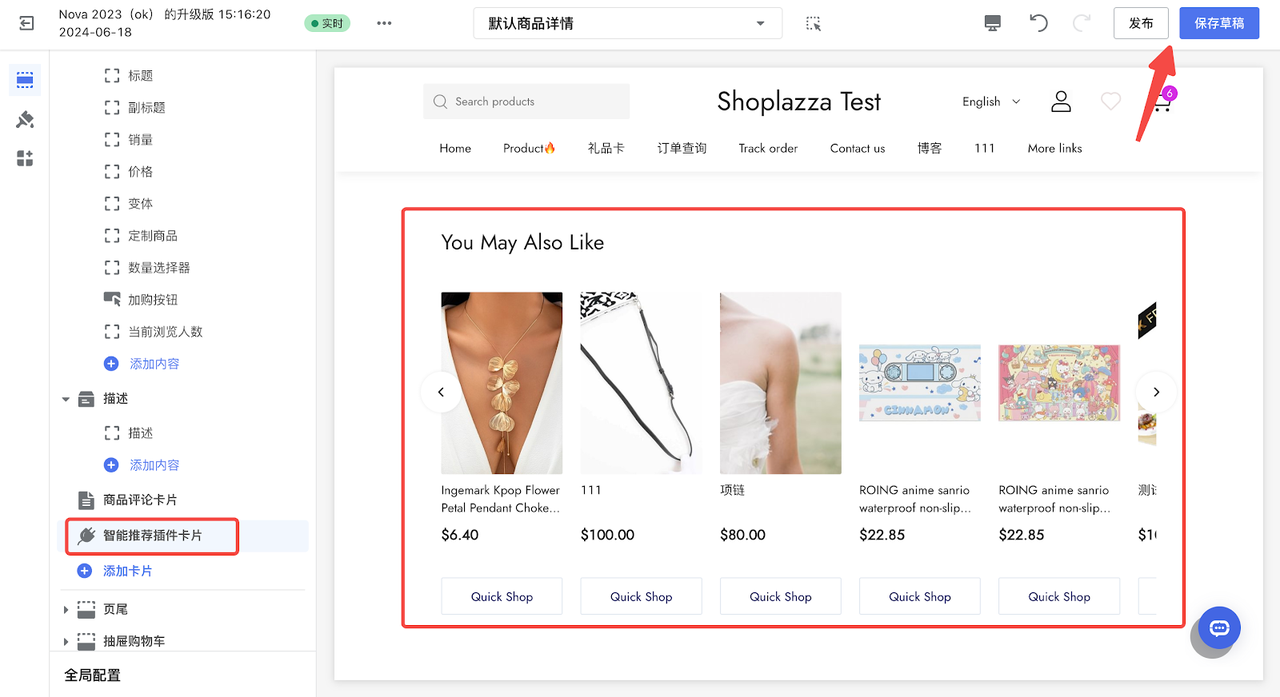Screen dimensions: 1280x697
Task: Select Track order in the navigation menu
Action: tap(767, 148)
